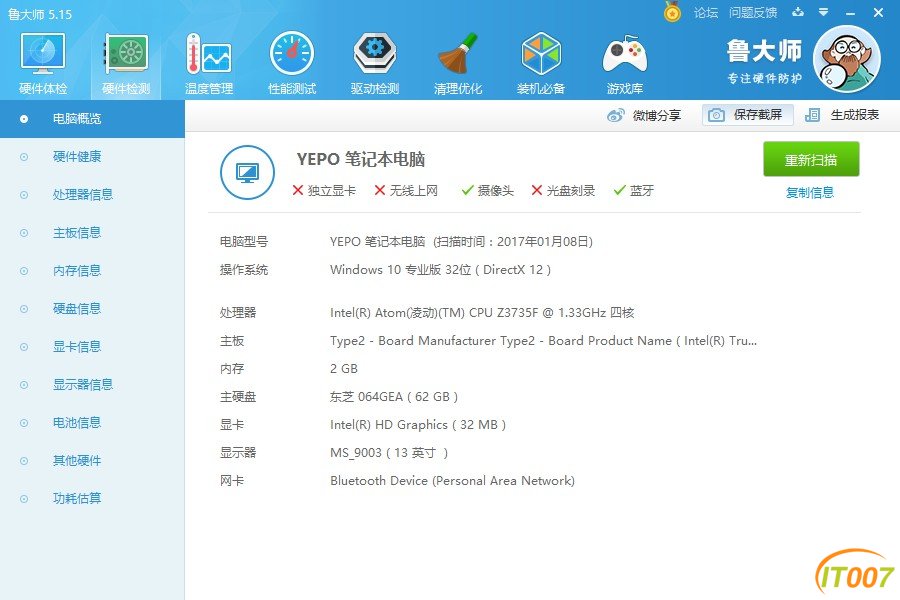Click the 光盘刻录 status indicator
The image size is (900, 600).
[x=563, y=191]
